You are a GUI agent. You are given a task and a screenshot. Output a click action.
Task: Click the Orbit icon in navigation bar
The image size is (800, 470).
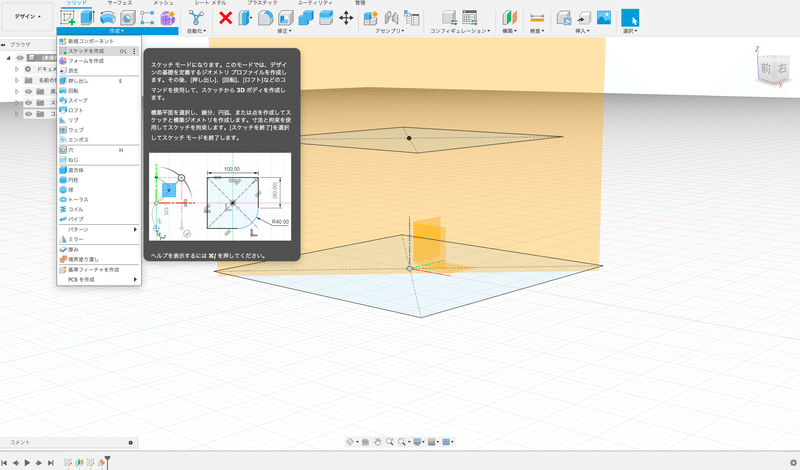(350, 442)
